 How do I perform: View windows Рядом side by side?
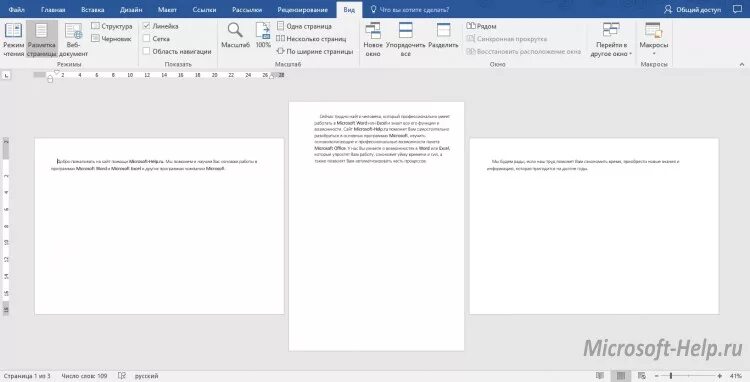[x=481, y=26]
